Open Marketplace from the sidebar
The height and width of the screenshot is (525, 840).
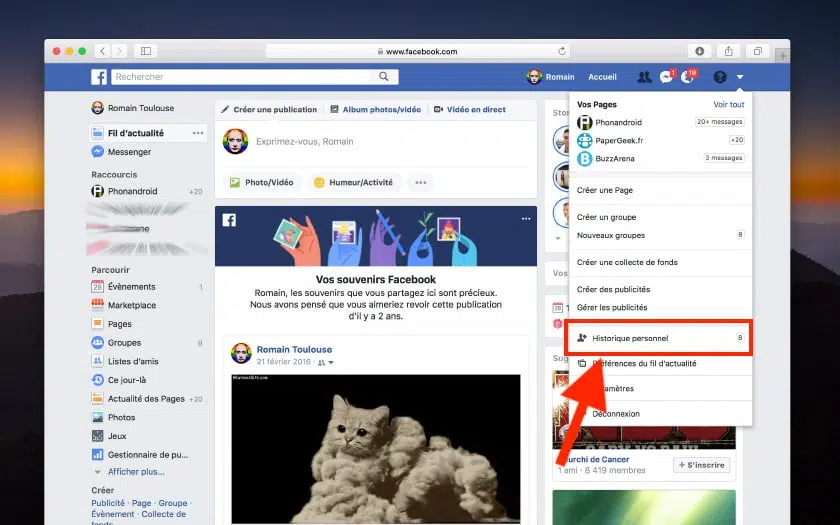[x=131, y=305]
